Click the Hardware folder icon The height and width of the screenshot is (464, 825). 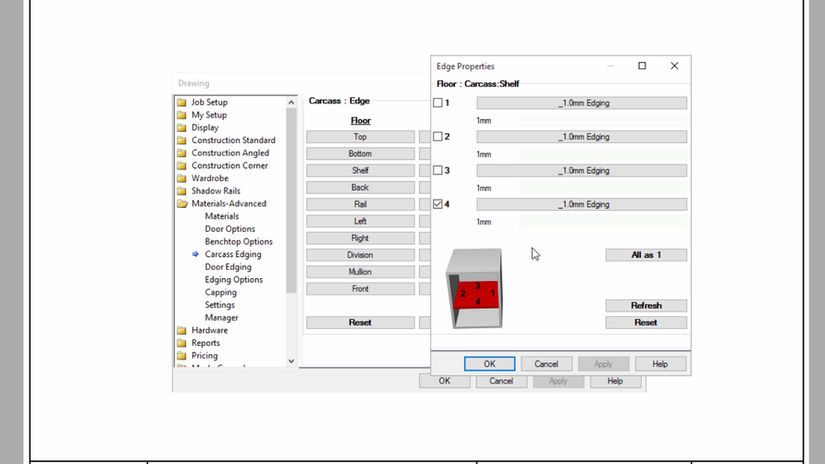click(182, 330)
